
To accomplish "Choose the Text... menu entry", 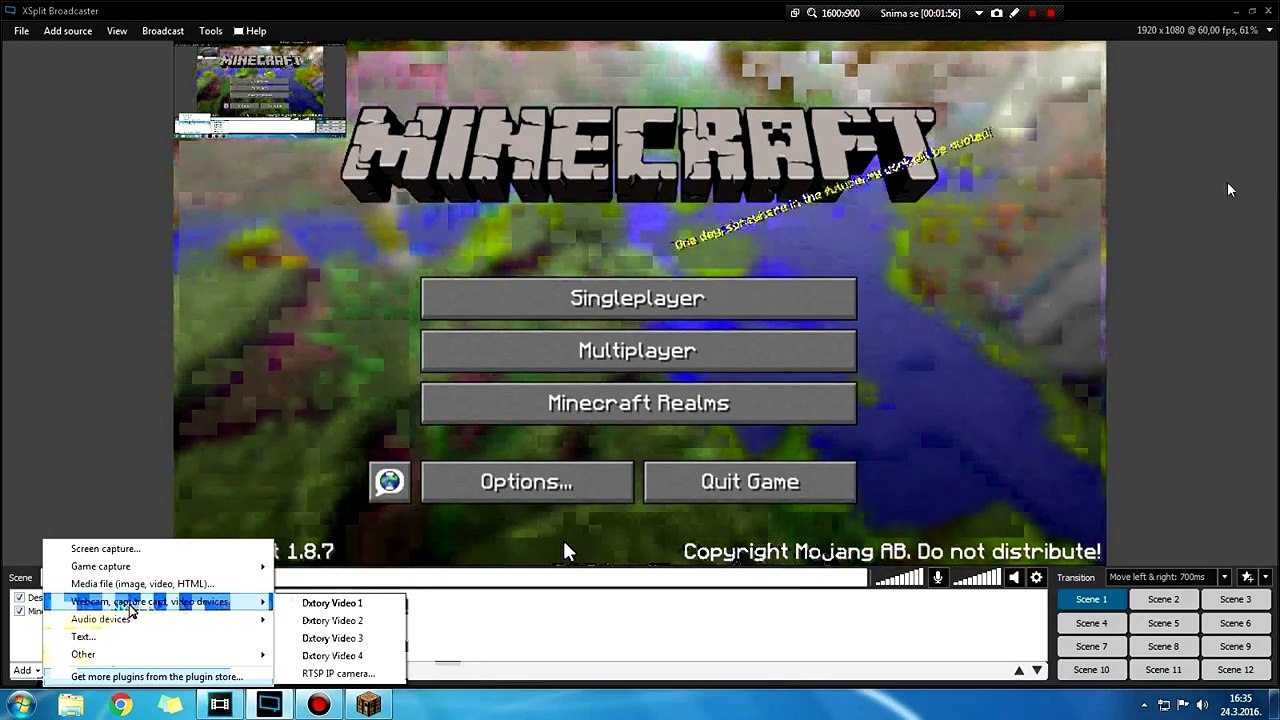I will coord(157,637).
